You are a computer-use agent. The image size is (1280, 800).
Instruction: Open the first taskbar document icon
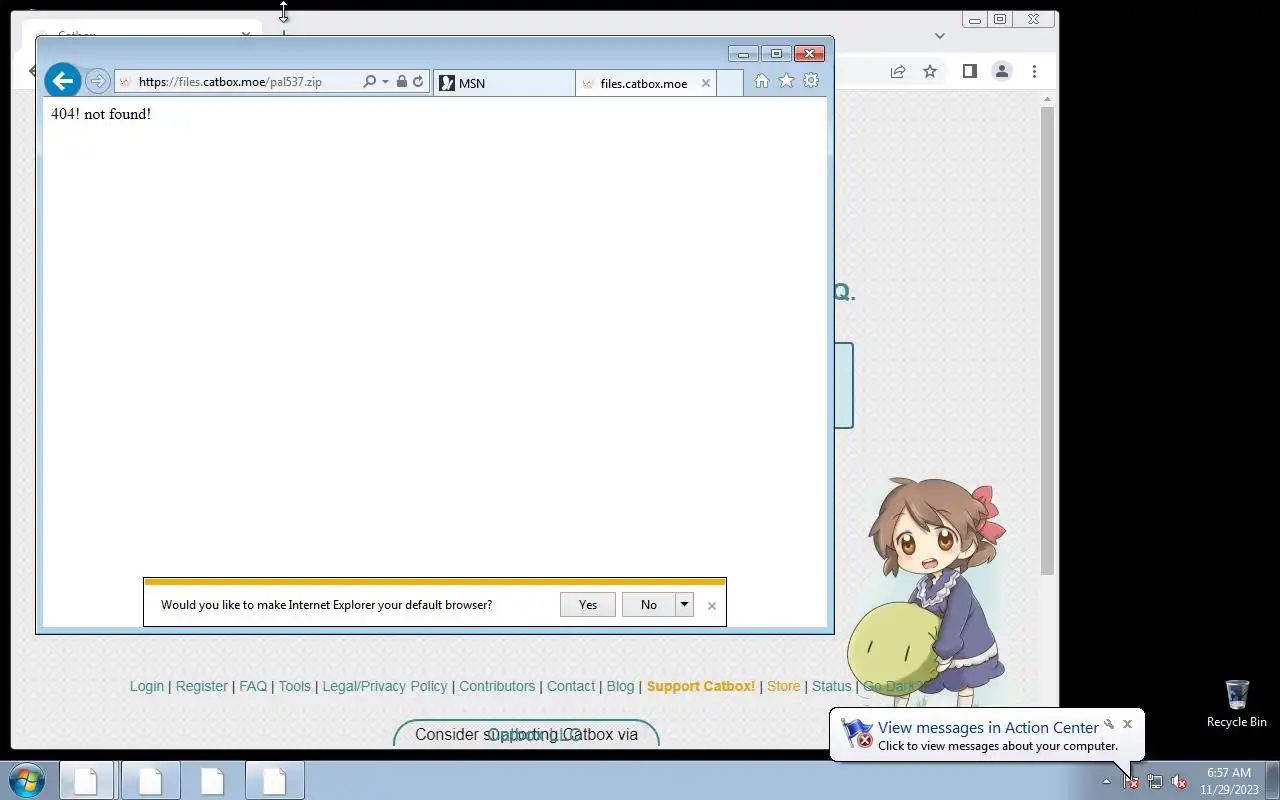[x=88, y=780]
